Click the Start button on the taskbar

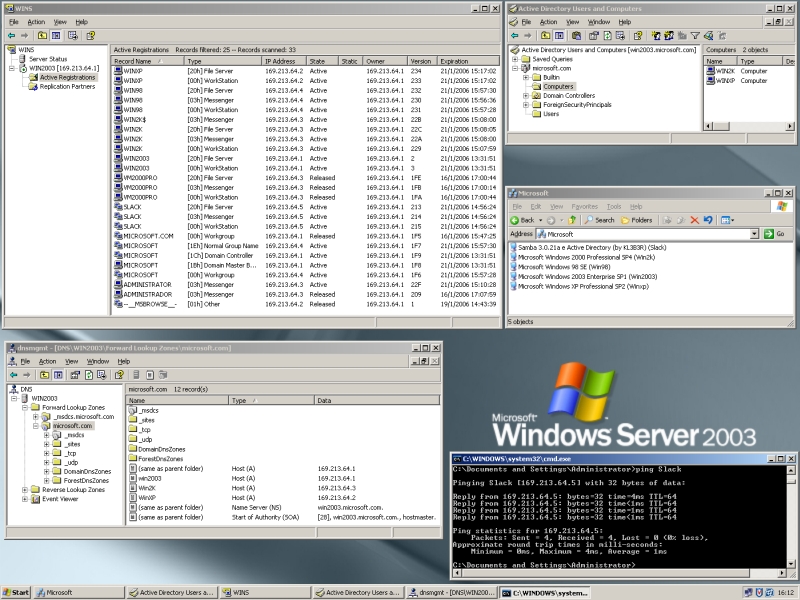(x=16, y=592)
